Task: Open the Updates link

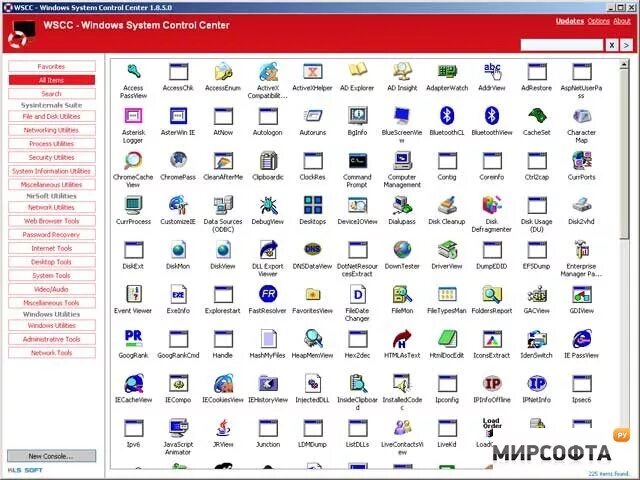Action: tap(570, 21)
